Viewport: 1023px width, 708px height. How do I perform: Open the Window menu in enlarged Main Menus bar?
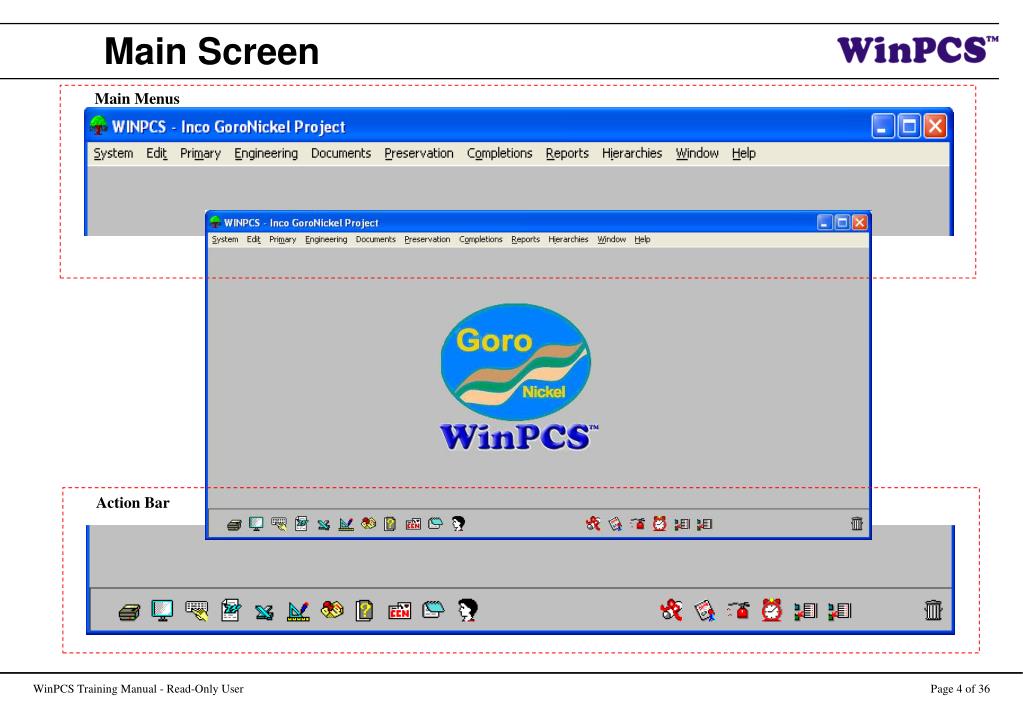tap(697, 153)
